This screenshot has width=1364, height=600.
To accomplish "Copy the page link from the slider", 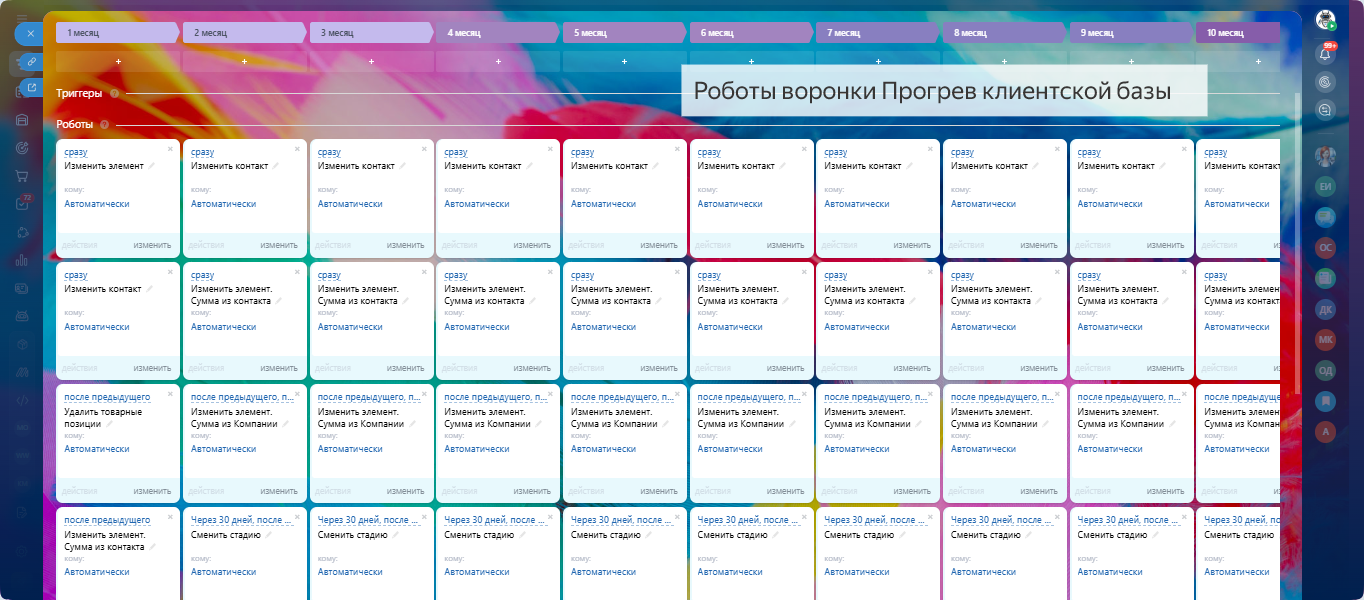I will pyautogui.click(x=32, y=62).
